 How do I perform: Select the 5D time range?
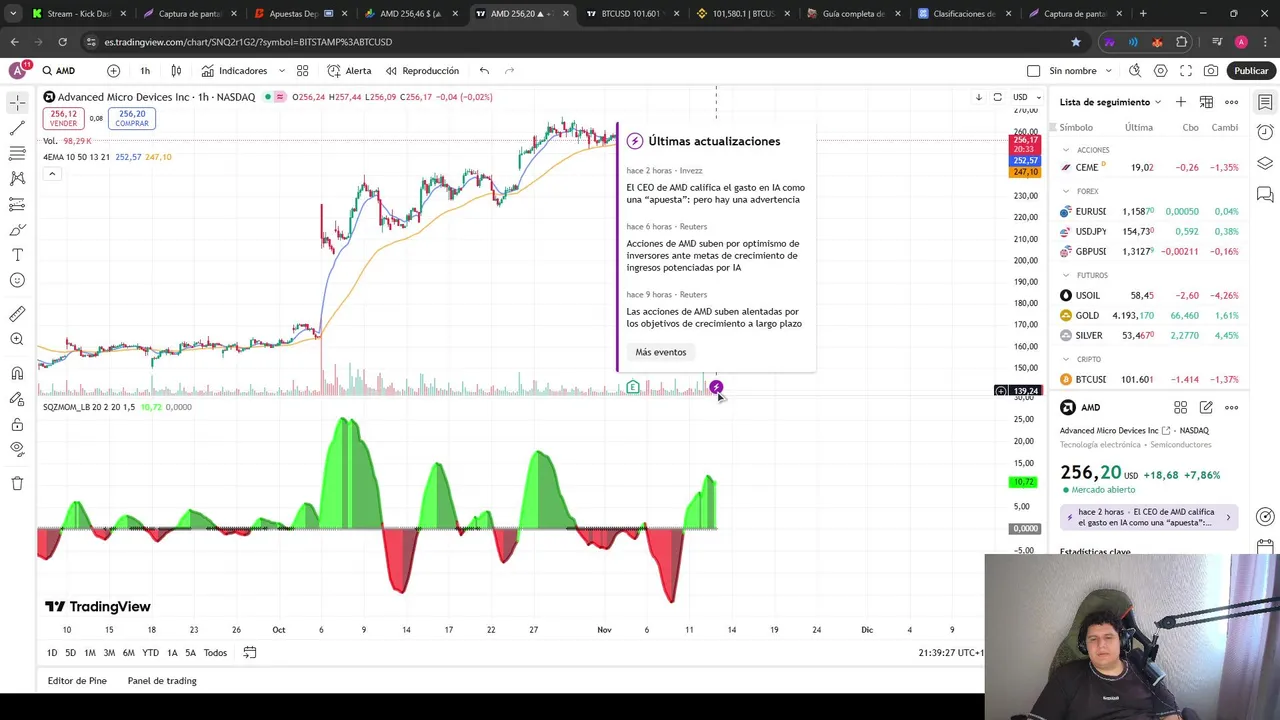(x=70, y=653)
